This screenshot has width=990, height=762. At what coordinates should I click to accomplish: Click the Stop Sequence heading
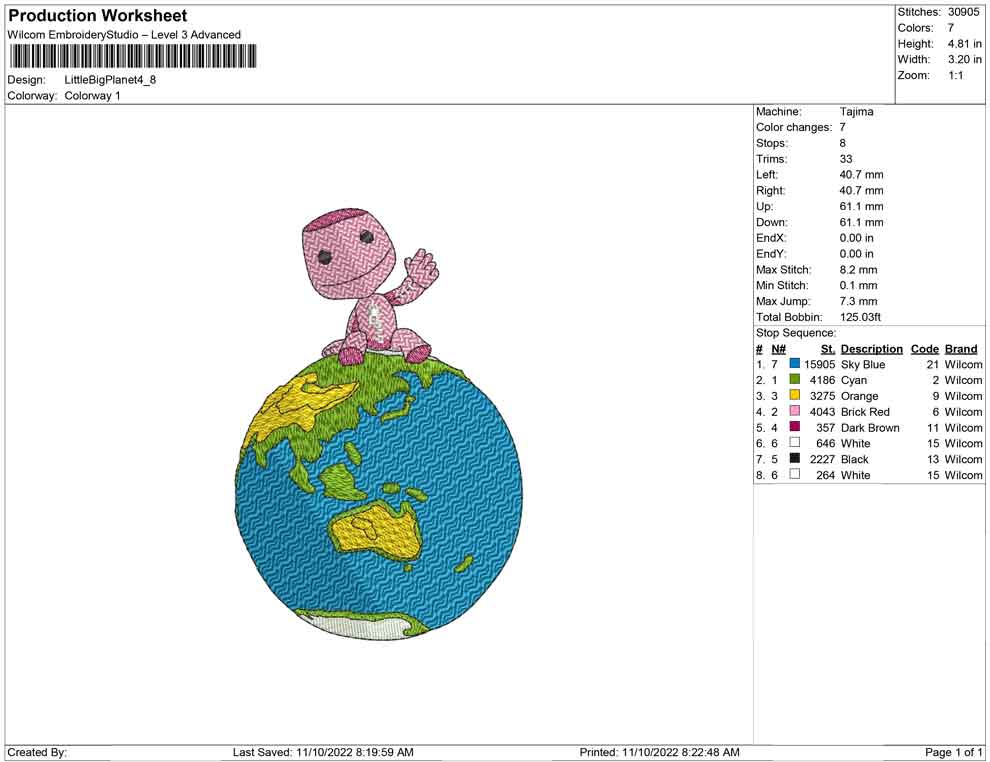tap(796, 333)
